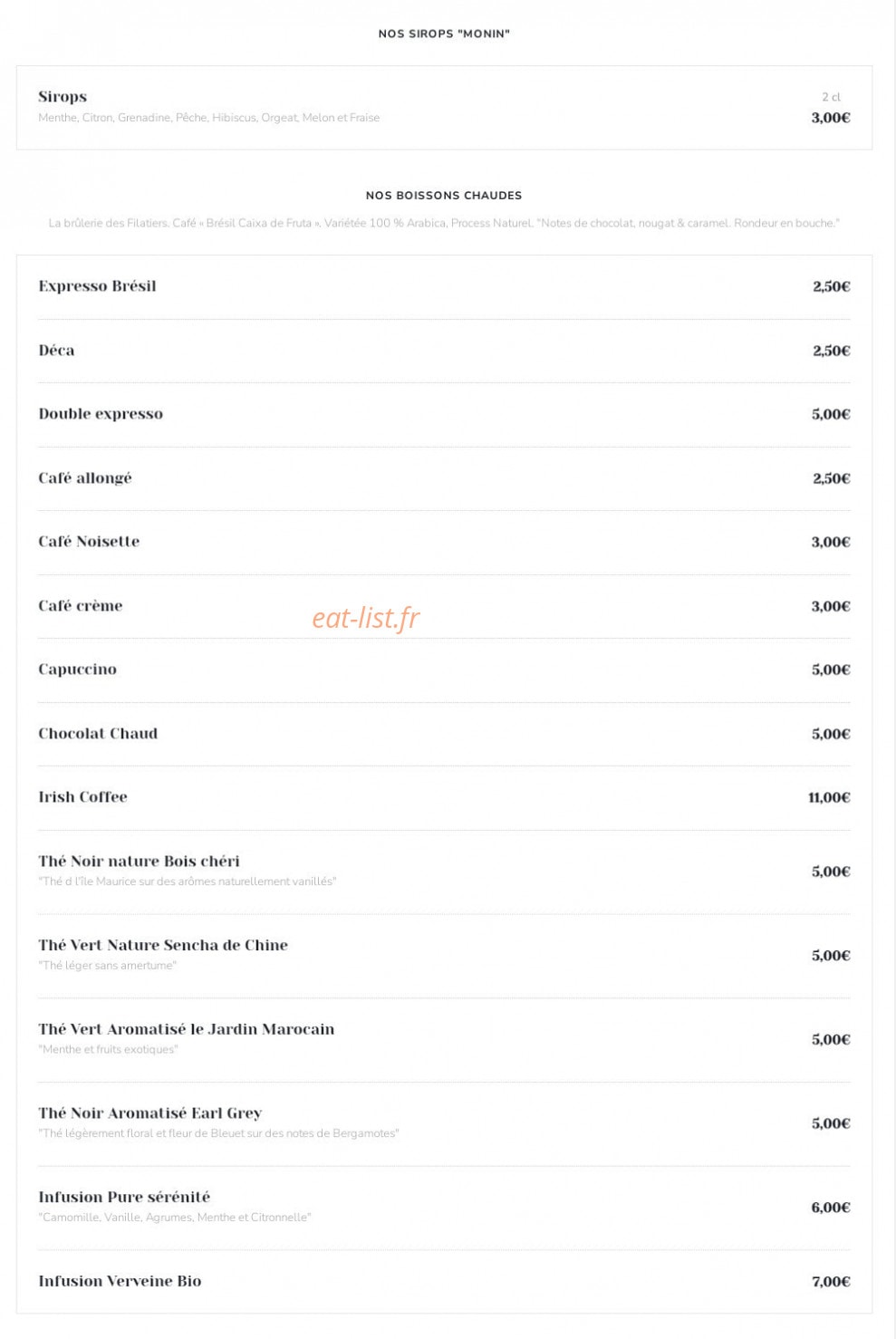The image size is (896, 1339).
Task: Select the Expresso Brésil entry
Action: [x=444, y=286]
